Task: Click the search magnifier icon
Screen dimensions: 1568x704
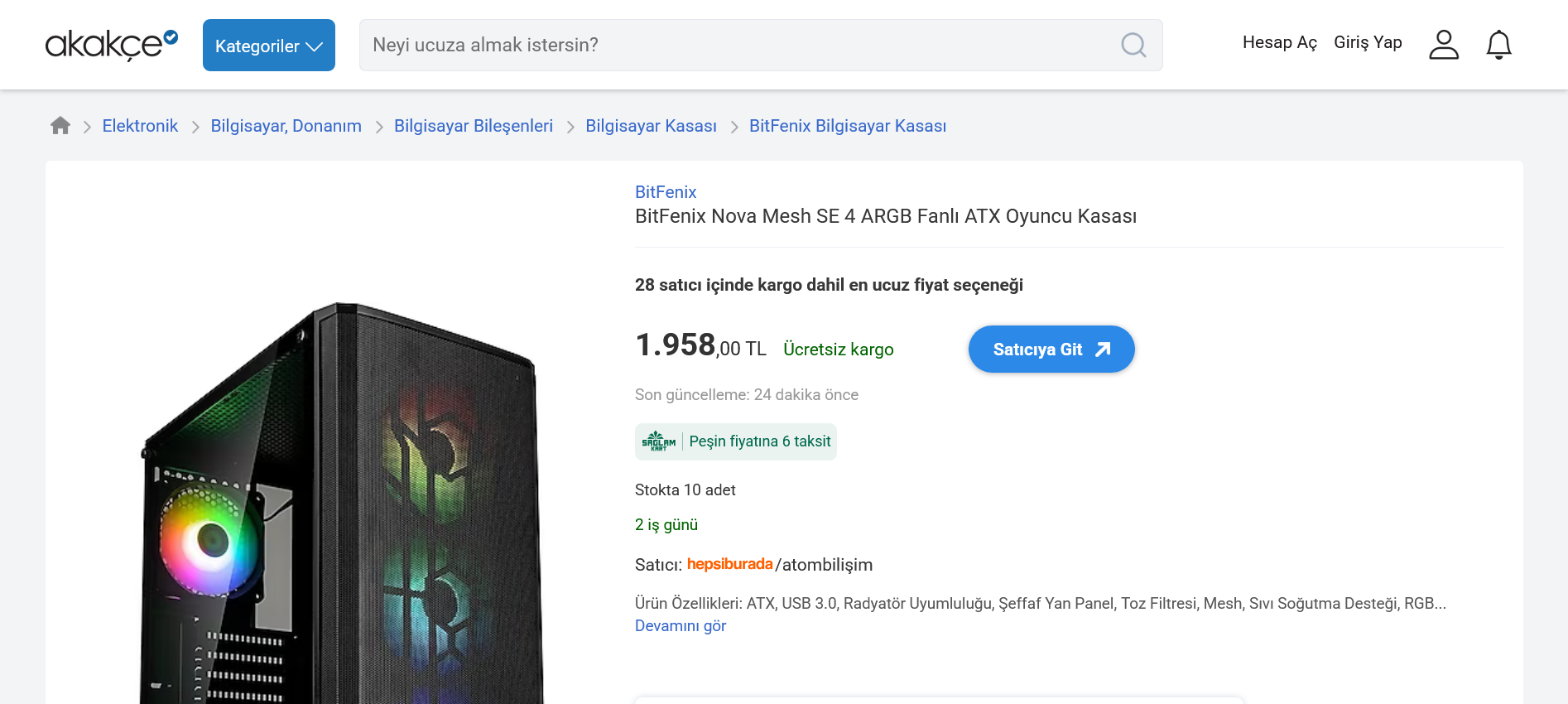Action: point(1133,45)
